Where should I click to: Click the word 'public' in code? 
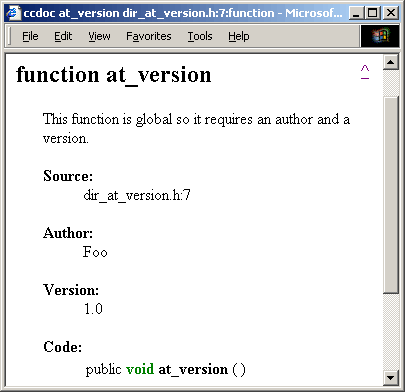coord(103,370)
